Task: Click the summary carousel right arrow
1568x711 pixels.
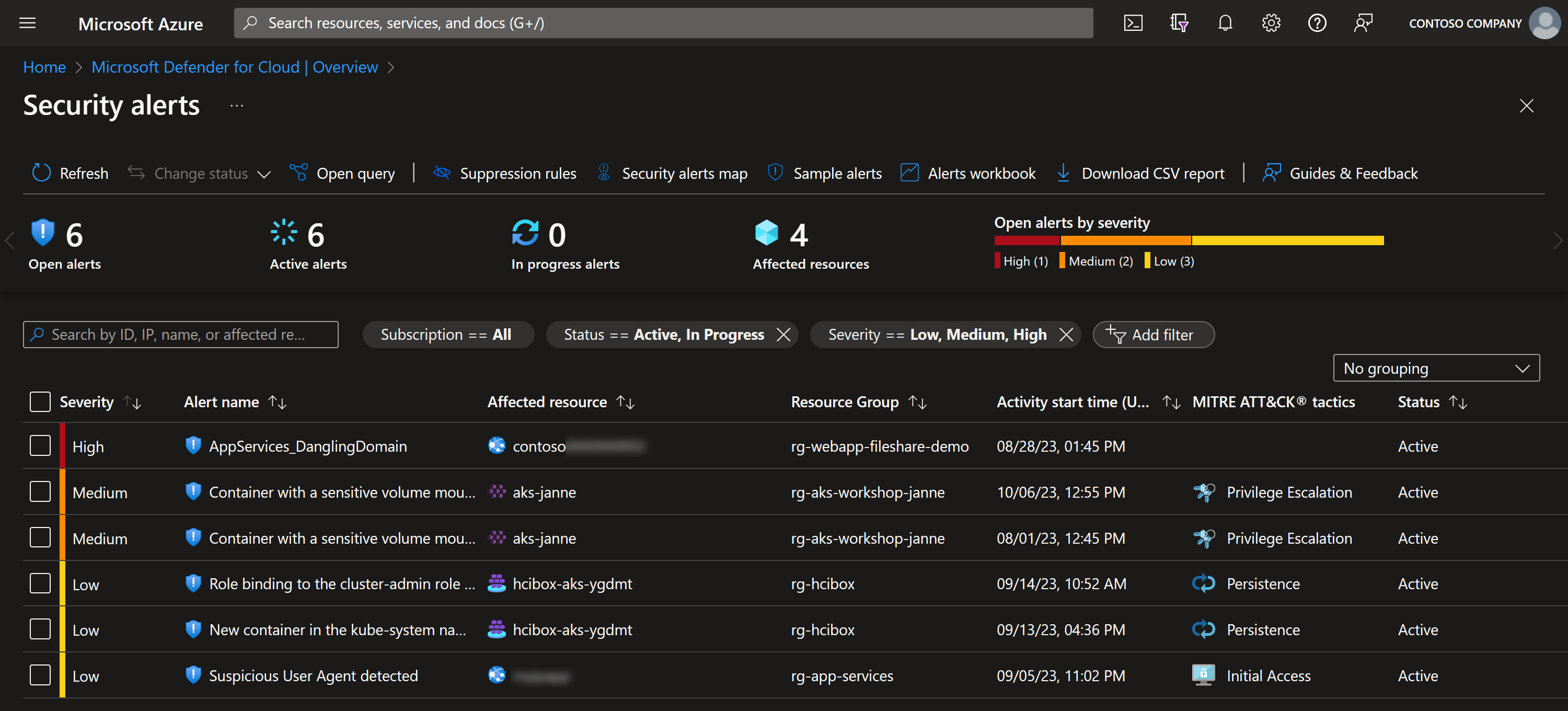Action: (x=1558, y=240)
